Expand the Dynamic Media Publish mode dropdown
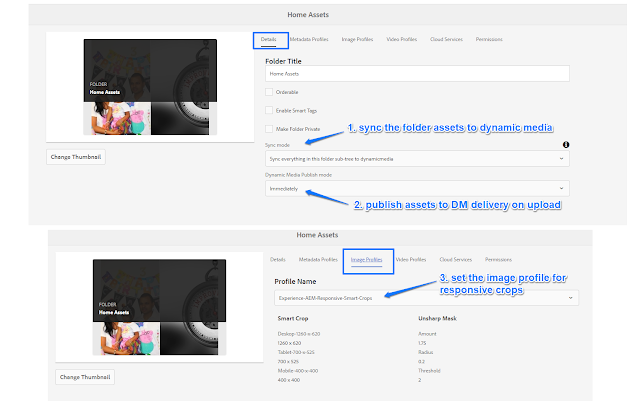This screenshot has height=406, width=640. (x=417, y=189)
